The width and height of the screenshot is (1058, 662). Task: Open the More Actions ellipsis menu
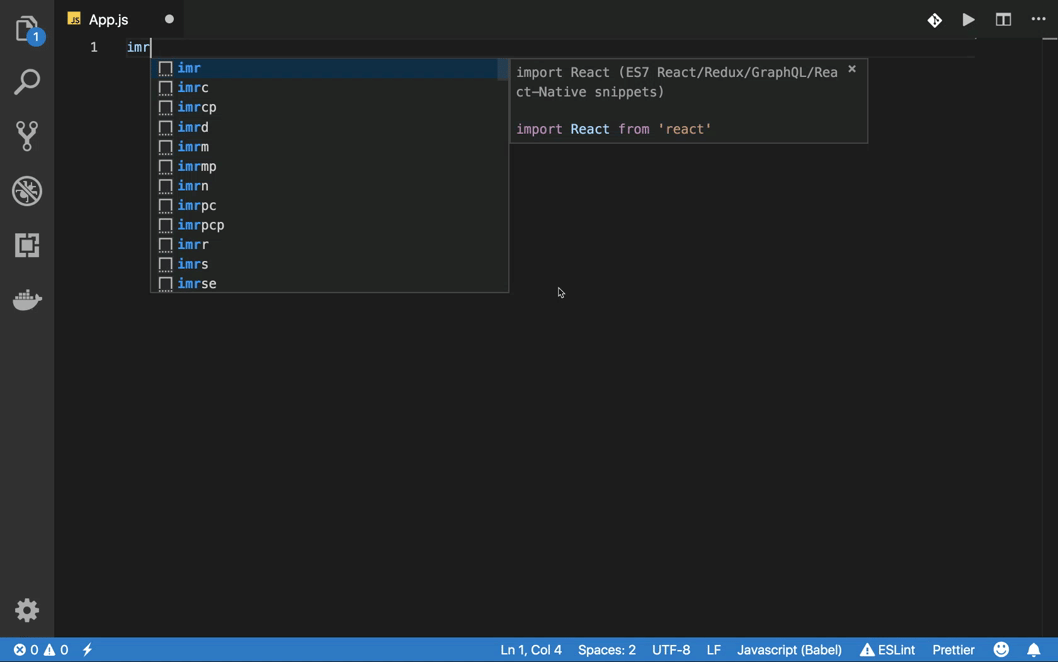1038,19
